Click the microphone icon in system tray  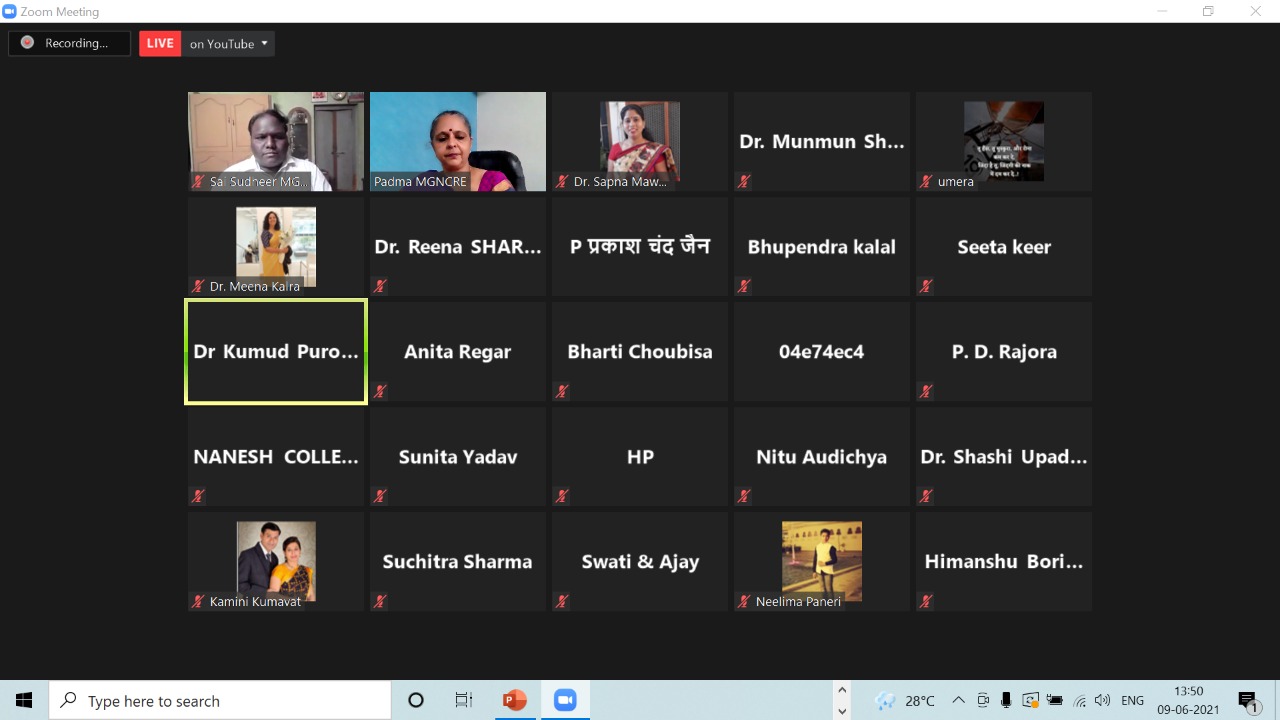point(1006,700)
